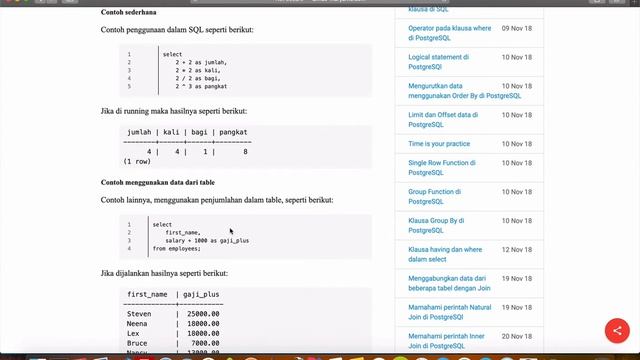This screenshot has height=360, width=640.
Task: Click code line '2 ^ 3 as pangkat'
Action: (201, 87)
